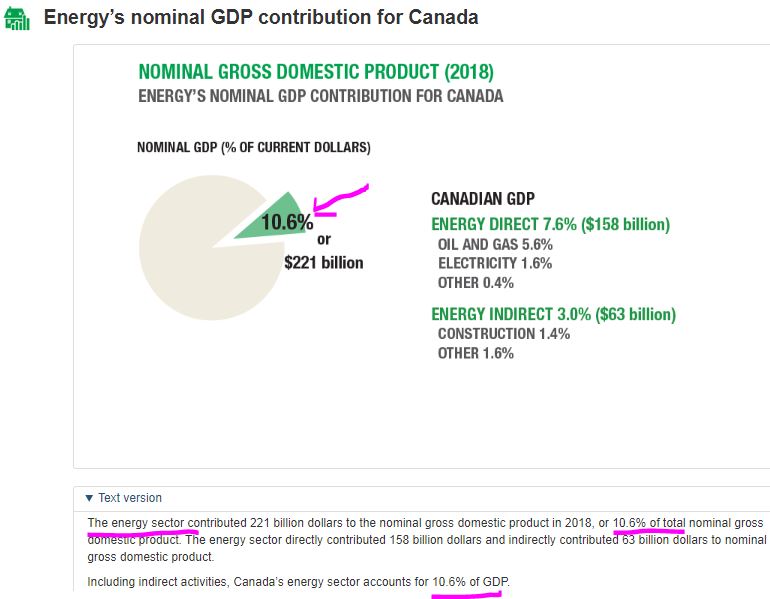This screenshot has height=599, width=770.
Task: Click the Electricity 1.6% legend item
Action: click(495, 263)
